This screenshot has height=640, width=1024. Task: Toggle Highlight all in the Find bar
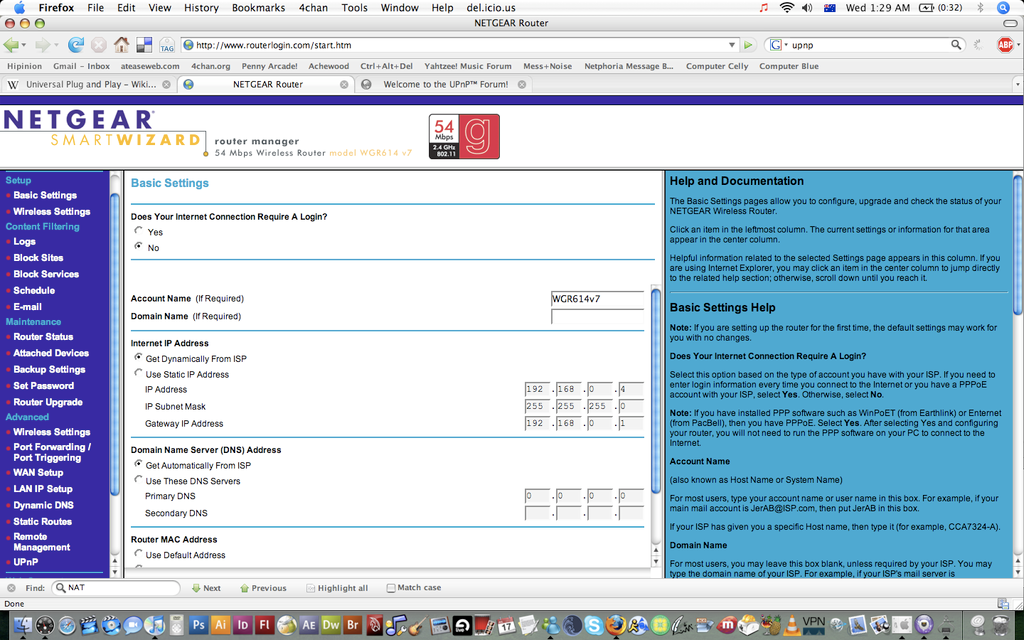coord(337,588)
